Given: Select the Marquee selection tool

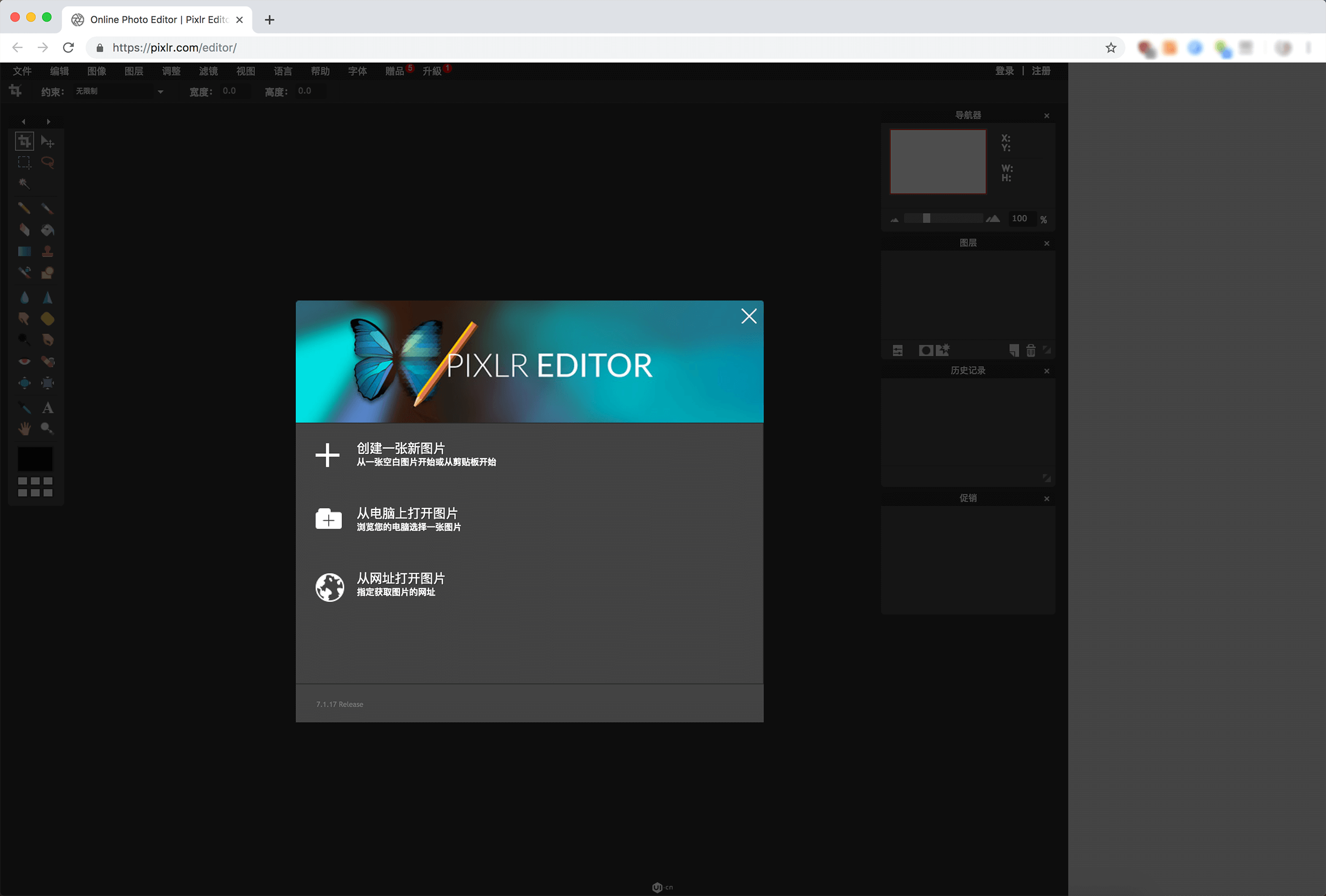Looking at the screenshot, I should click(24, 163).
